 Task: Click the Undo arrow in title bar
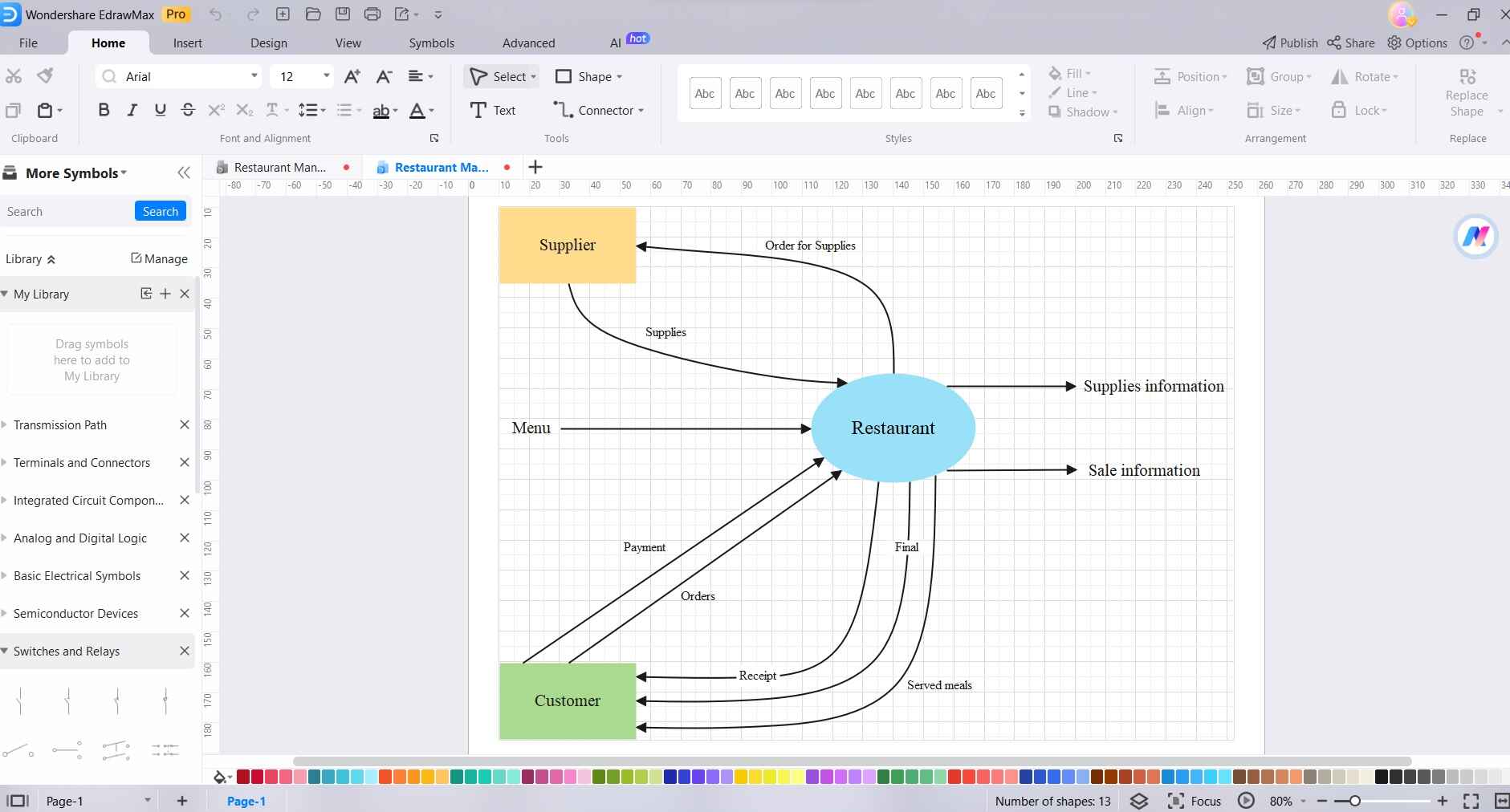coord(215,14)
